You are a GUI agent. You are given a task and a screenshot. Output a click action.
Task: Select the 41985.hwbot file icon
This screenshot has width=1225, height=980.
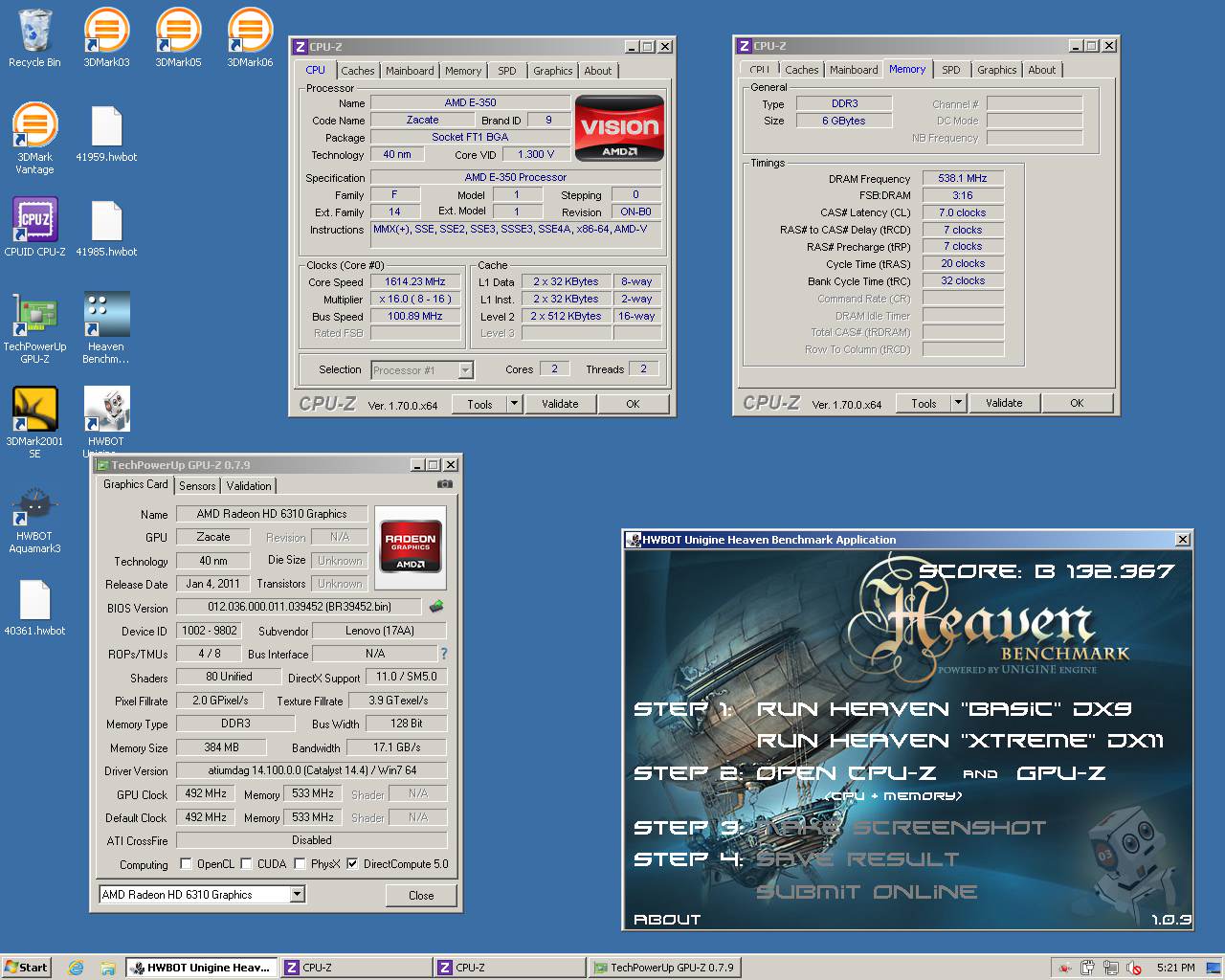[106, 228]
